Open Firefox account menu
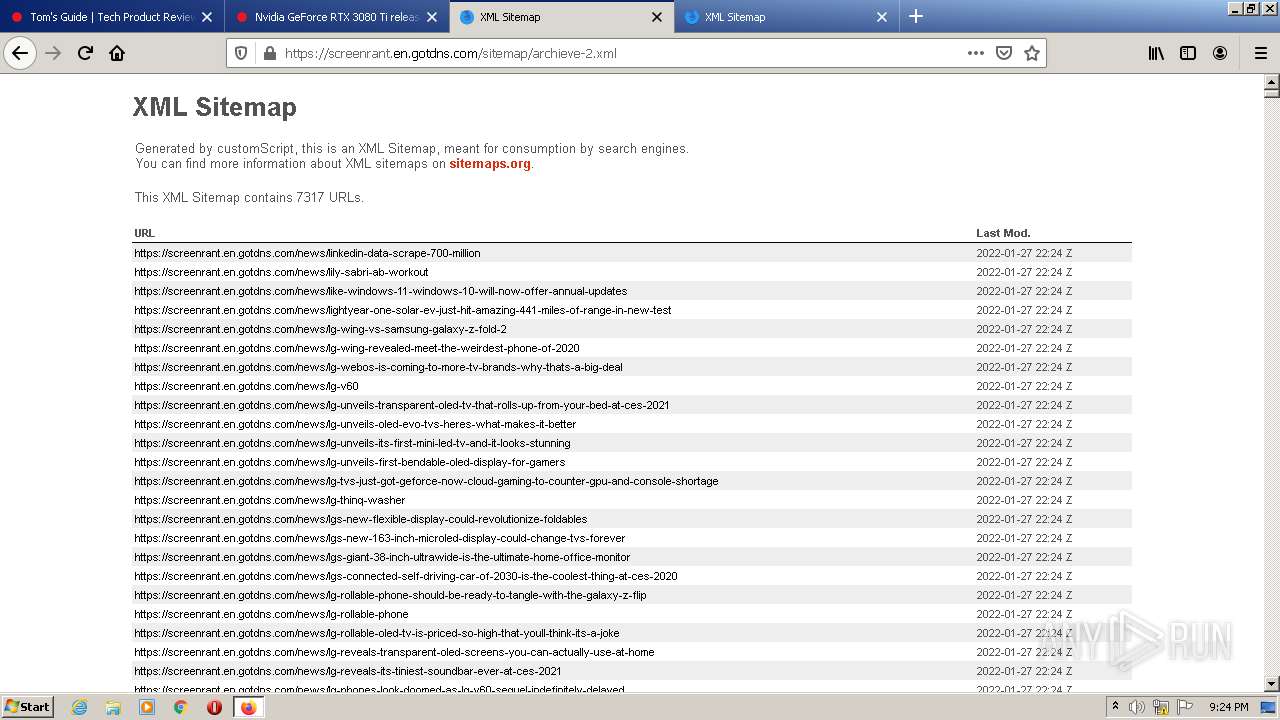The width and height of the screenshot is (1280, 720). 1220,53
